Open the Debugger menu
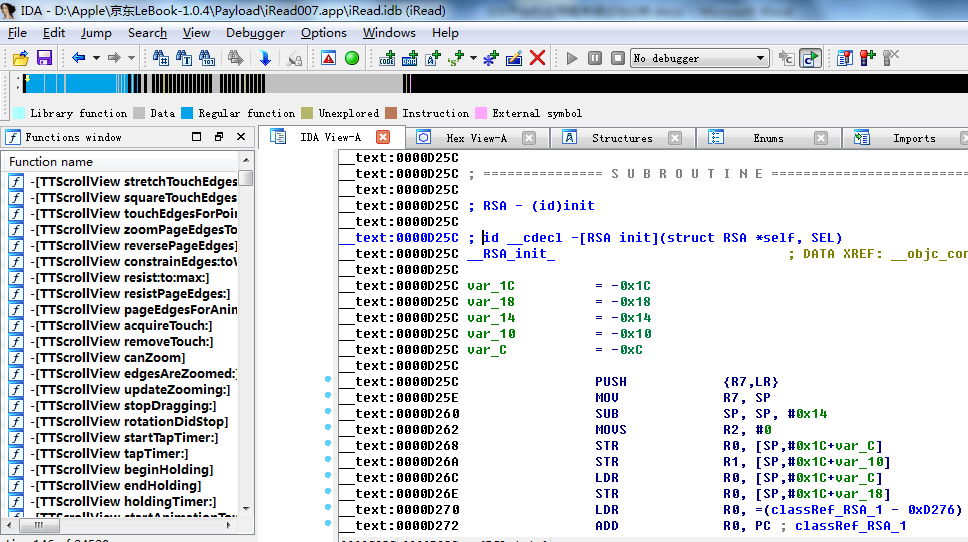Image resolution: width=968 pixels, height=542 pixels. [255, 33]
